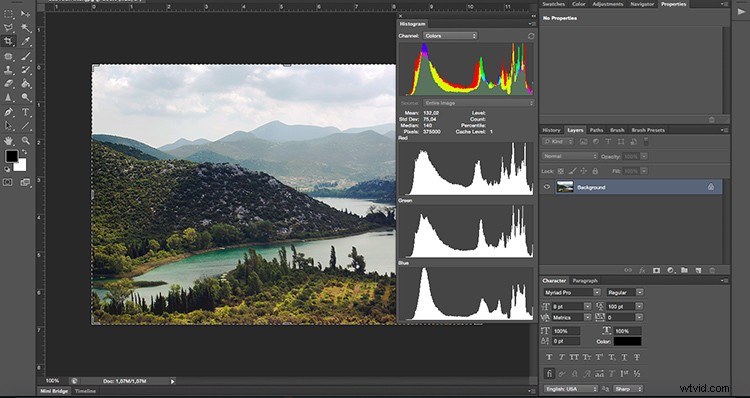Open the Timeline panel
Viewport: 750px width, 398px height.
click(85, 391)
